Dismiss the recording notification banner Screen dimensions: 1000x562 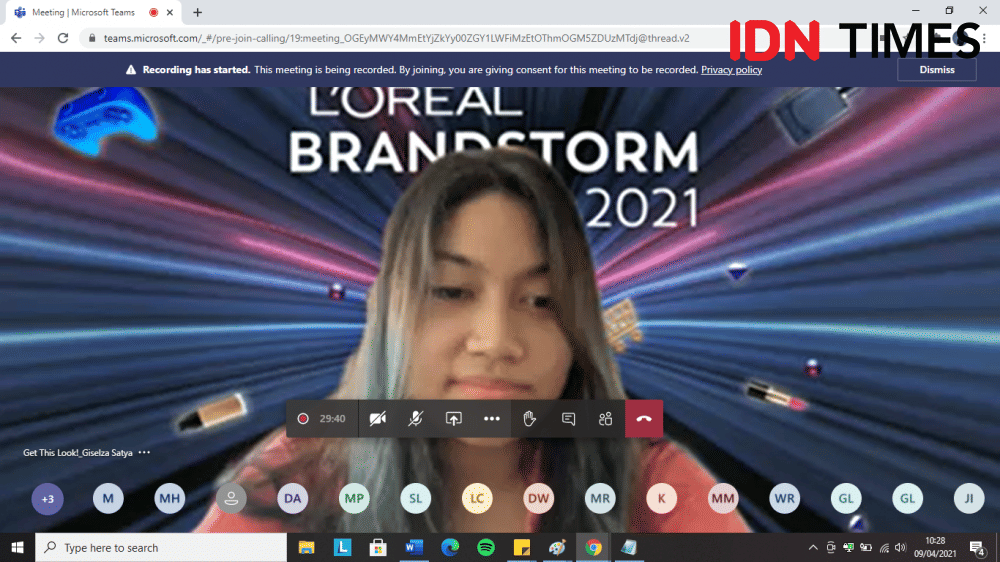pos(936,70)
